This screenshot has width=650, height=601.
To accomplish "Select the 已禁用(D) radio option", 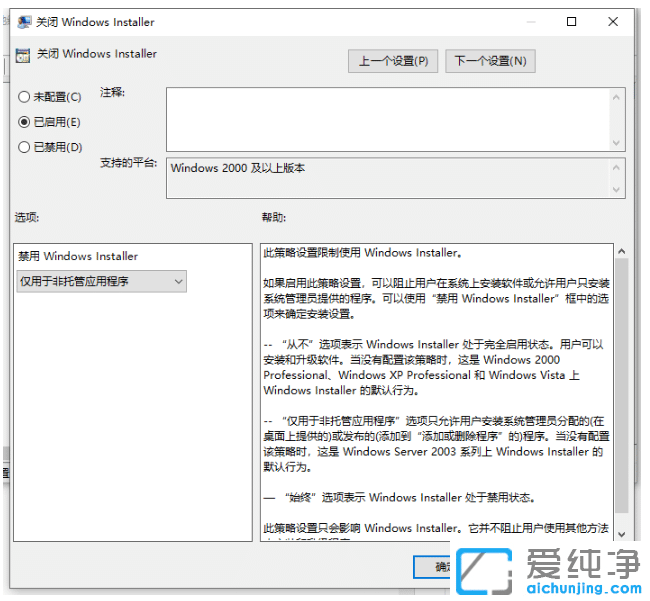I will (x=50, y=147).
